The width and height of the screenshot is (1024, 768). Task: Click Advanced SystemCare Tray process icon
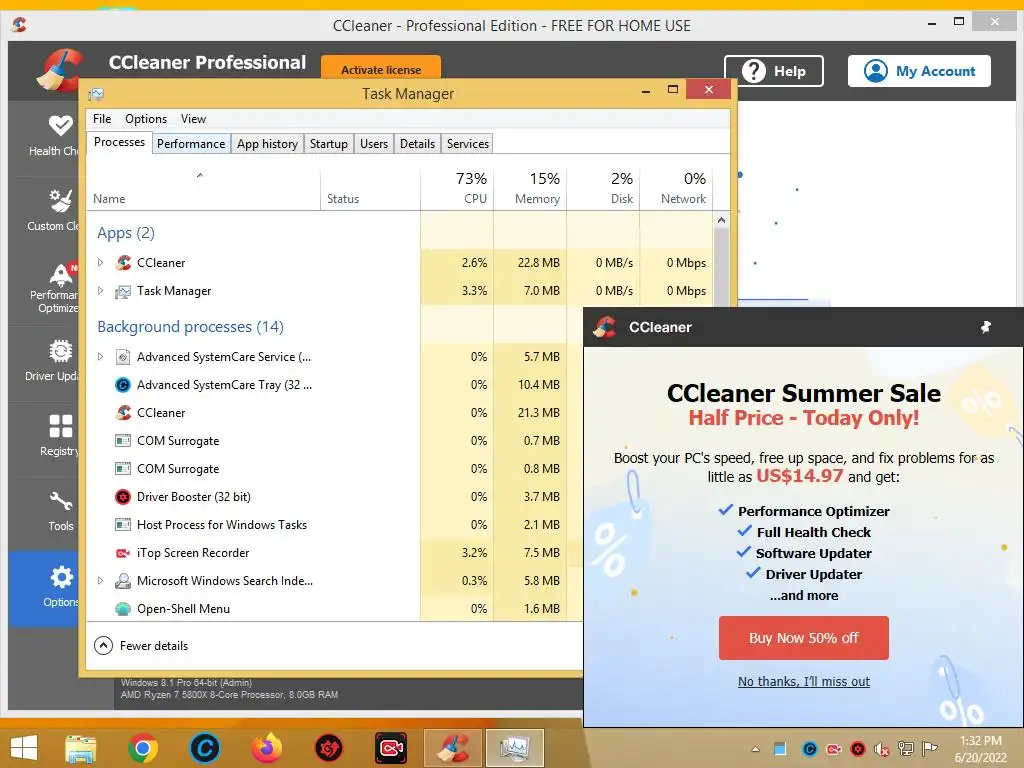coord(123,385)
